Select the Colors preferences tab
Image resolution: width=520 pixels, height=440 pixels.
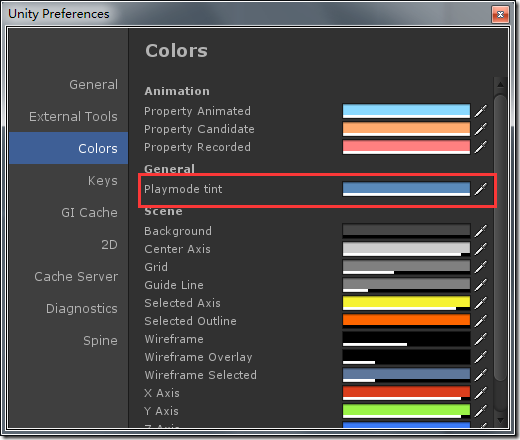(x=68, y=148)
